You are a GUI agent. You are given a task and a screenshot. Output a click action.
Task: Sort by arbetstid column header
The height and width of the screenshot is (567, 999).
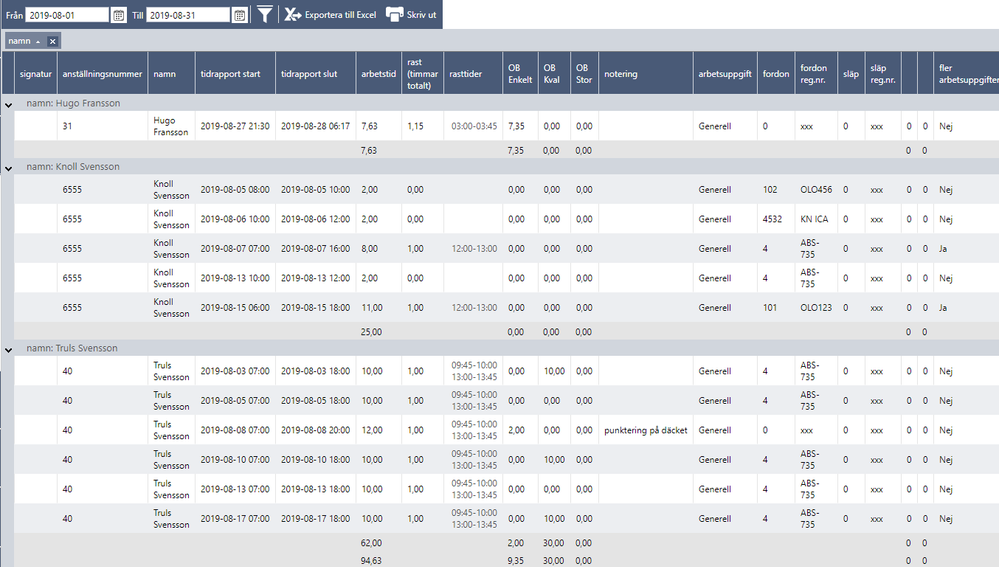pyautogui.click(x=378, y=73)
